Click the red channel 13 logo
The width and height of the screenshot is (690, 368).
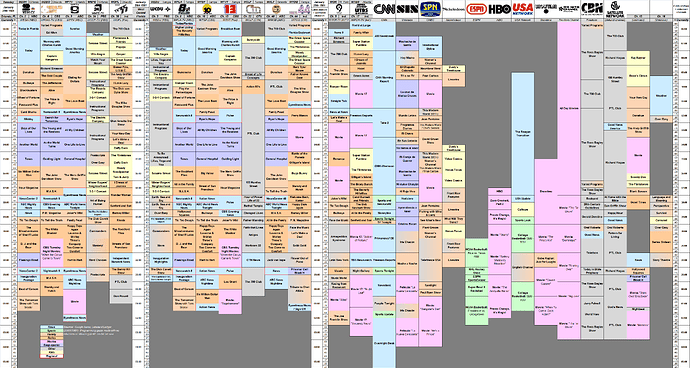point(230,9)
